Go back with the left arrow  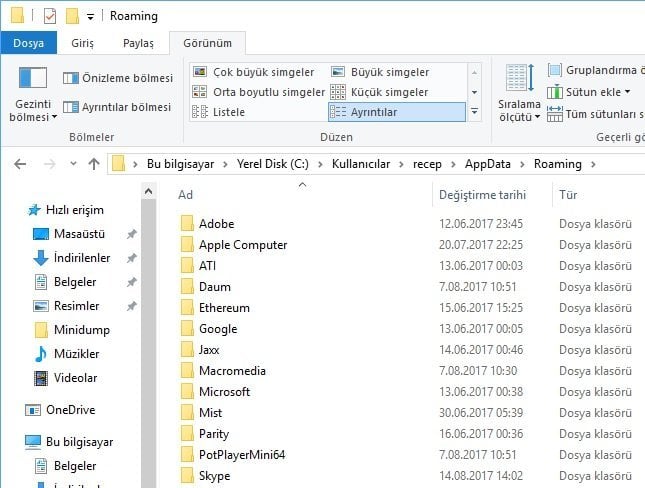[x=20, y=164]
